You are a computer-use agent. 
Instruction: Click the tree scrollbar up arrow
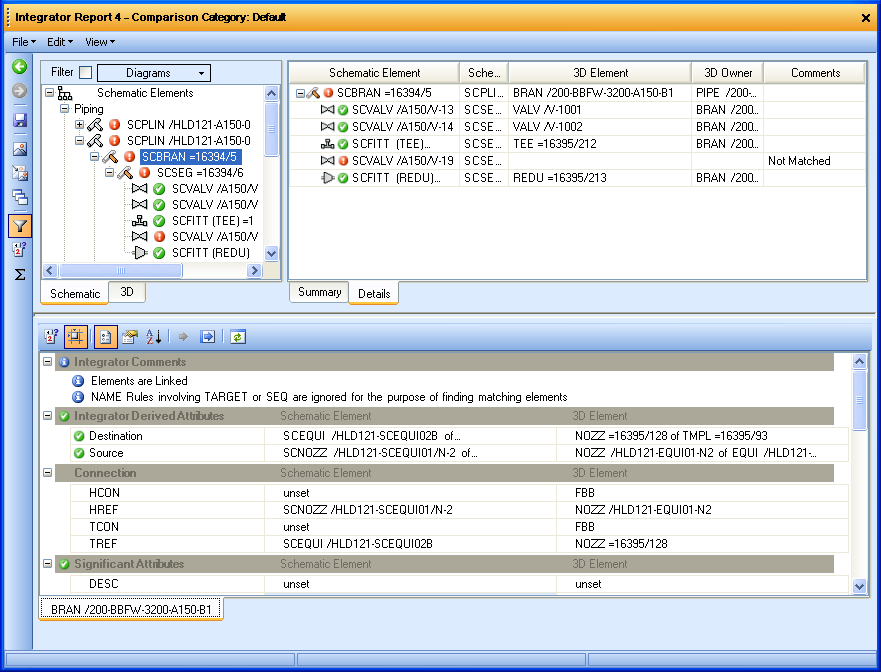tap(271, 93)
